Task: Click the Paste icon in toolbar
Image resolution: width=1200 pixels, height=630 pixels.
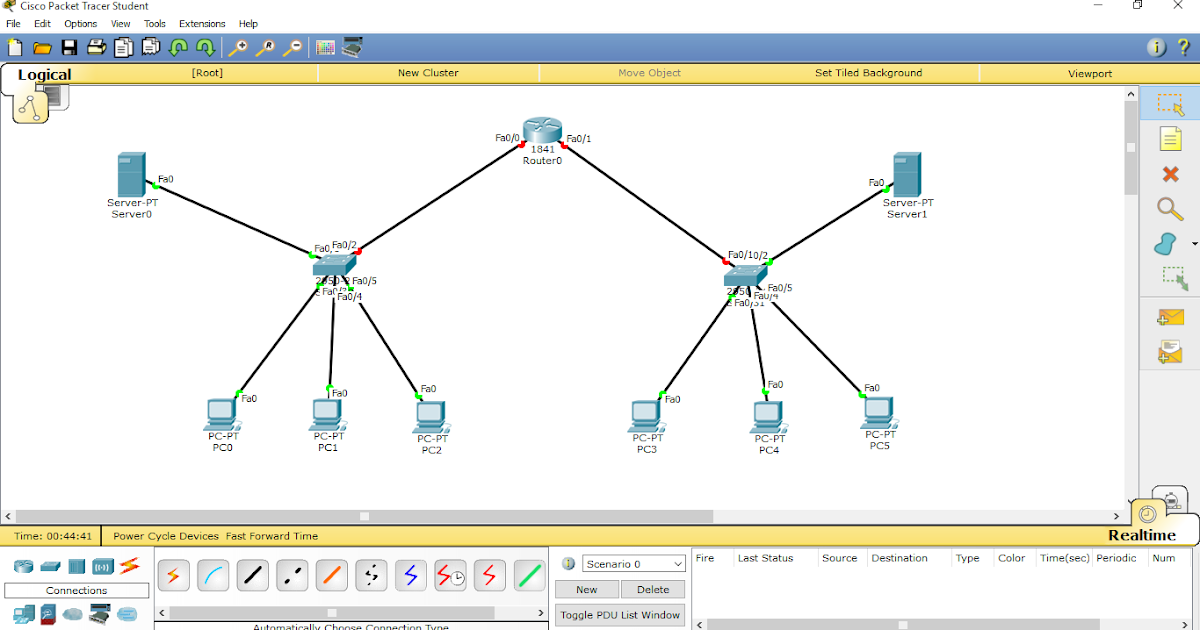Action: click(151, 47)
